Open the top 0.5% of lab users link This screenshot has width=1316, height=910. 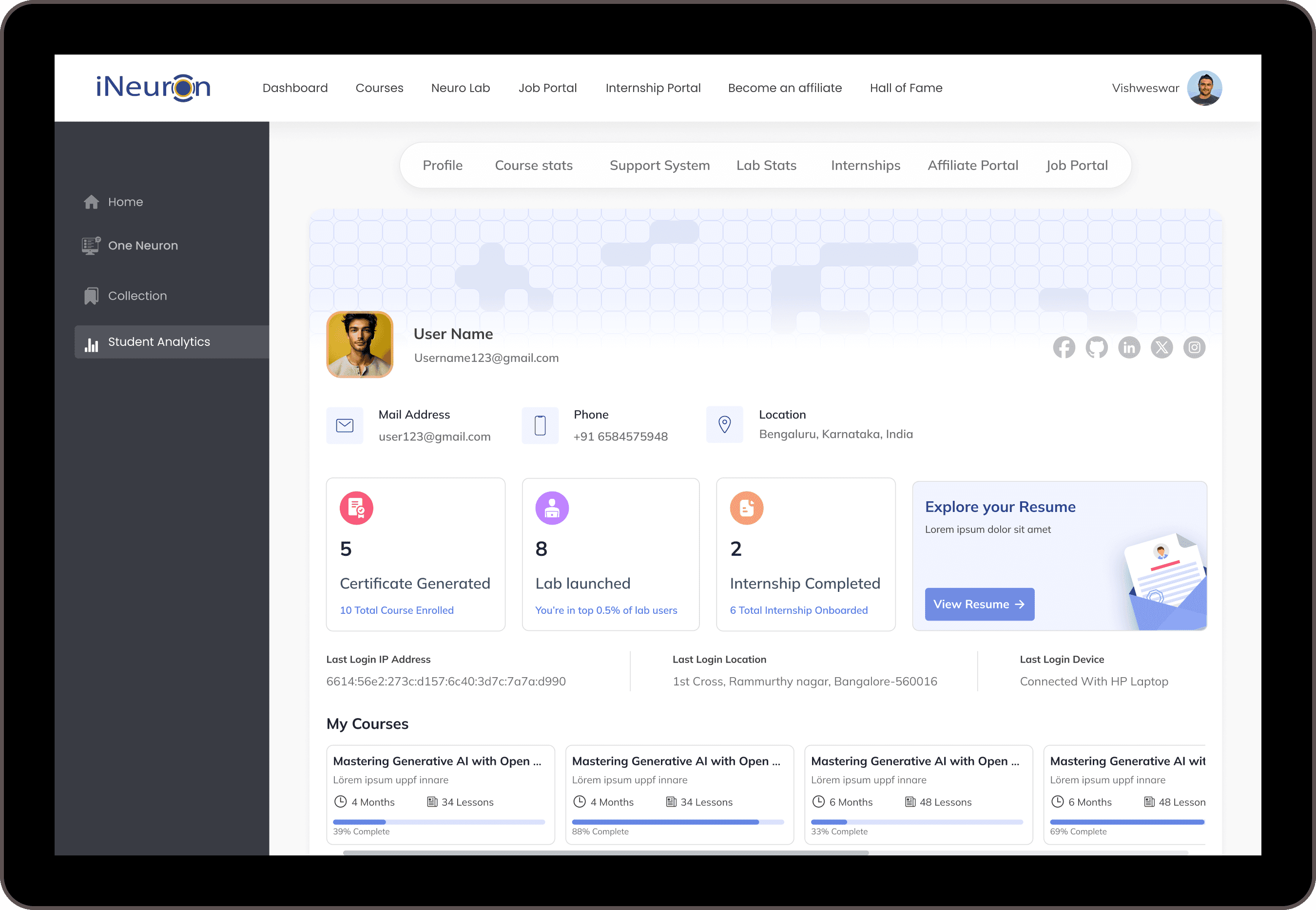click(606, 610)
